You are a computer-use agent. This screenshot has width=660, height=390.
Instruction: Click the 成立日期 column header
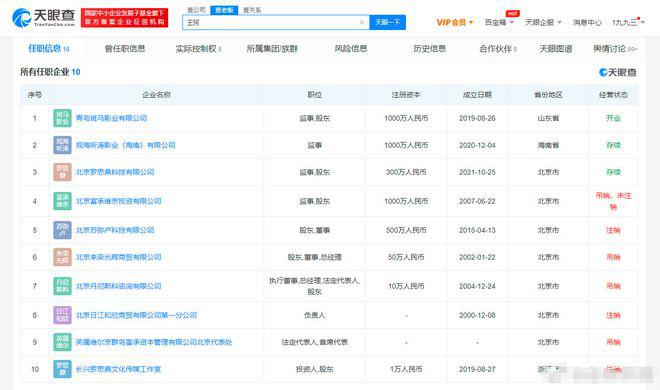(x=477, y=95)
